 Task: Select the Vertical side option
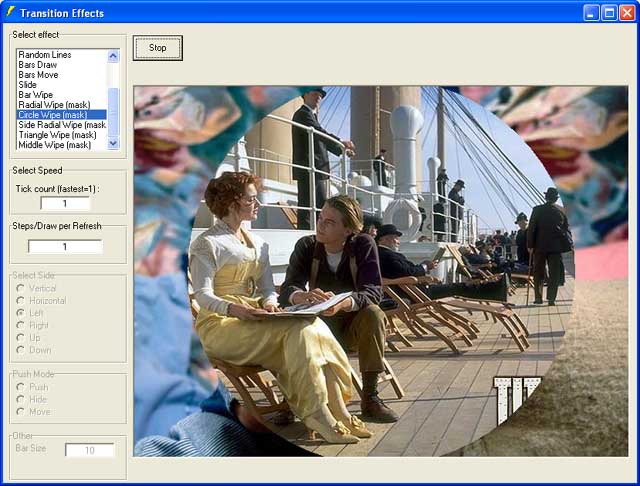coord(21,288)
